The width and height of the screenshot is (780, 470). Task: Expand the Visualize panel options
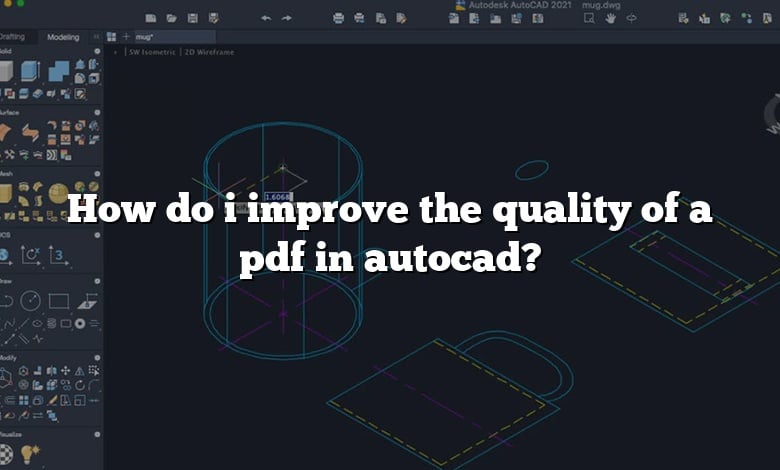point(97,434)
